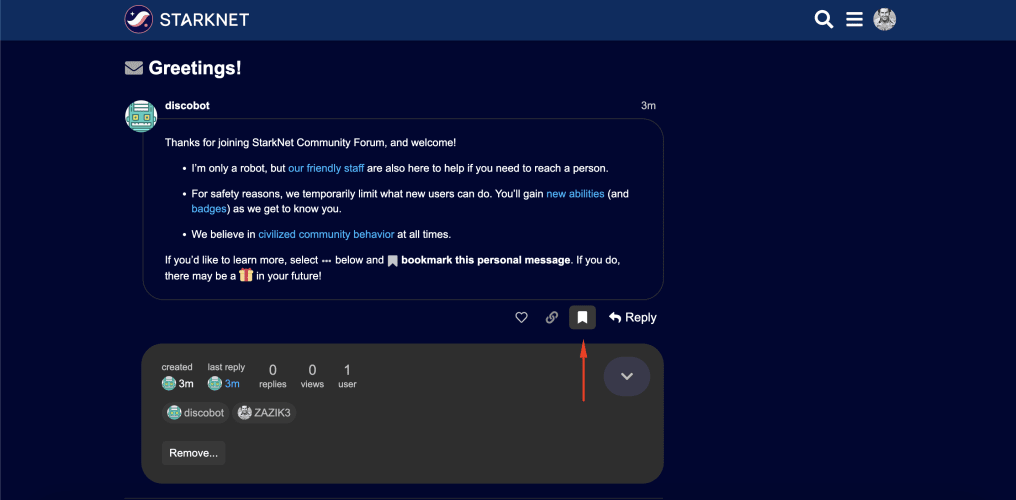Open the 'new abilities' link
1016x500 pixels.
[575, 194]
